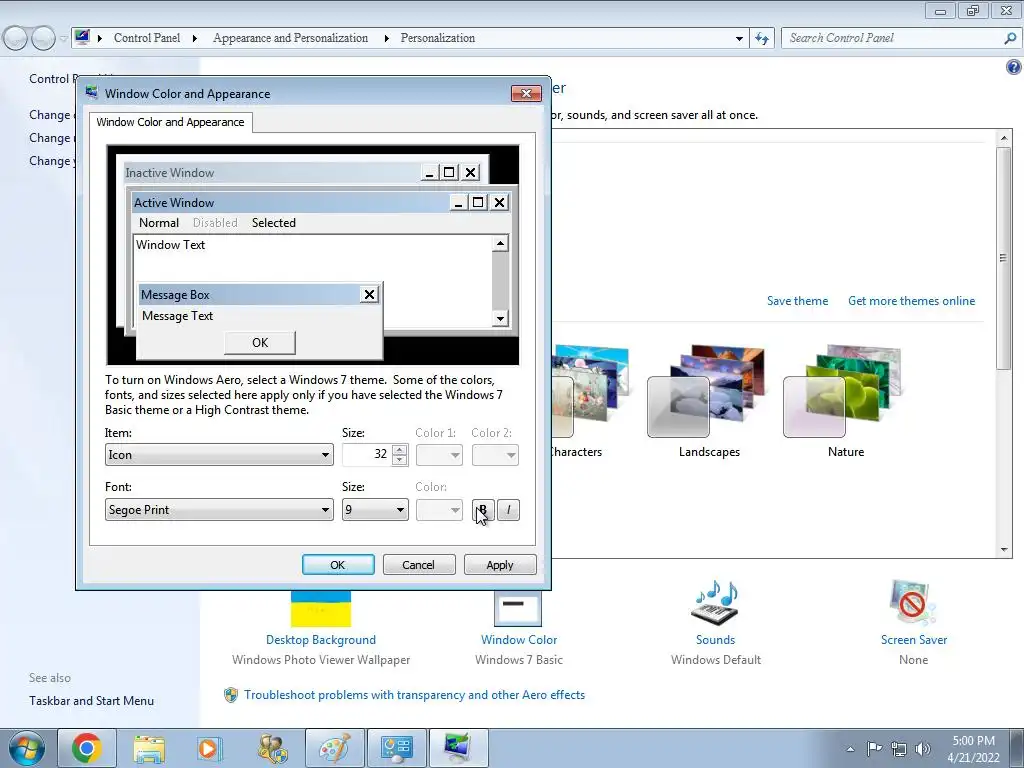Viewport: 1024px width, 768px height.
Task: Click Appearance and Personalization breadcrumb
Action: 291,38
